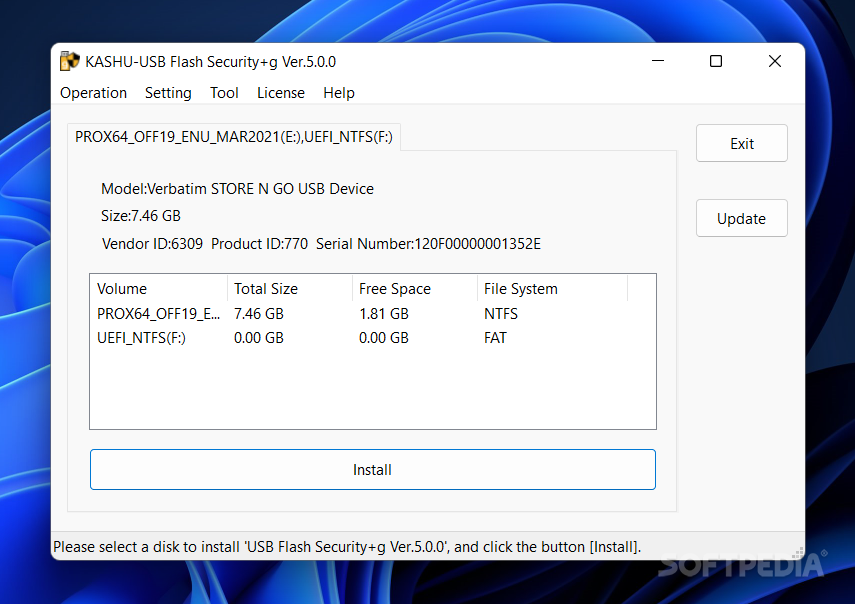Screen dimensions: 855x604
Task: Click the File System column header
Action: [552, 288]
